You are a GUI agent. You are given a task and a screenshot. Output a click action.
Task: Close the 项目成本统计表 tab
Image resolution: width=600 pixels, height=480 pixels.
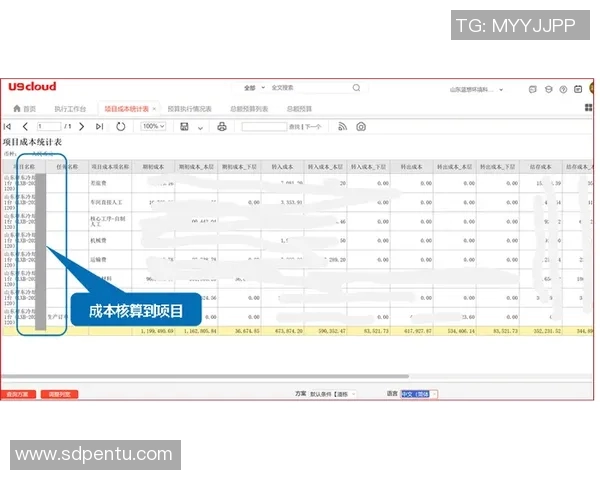click(x=154, y=109)
